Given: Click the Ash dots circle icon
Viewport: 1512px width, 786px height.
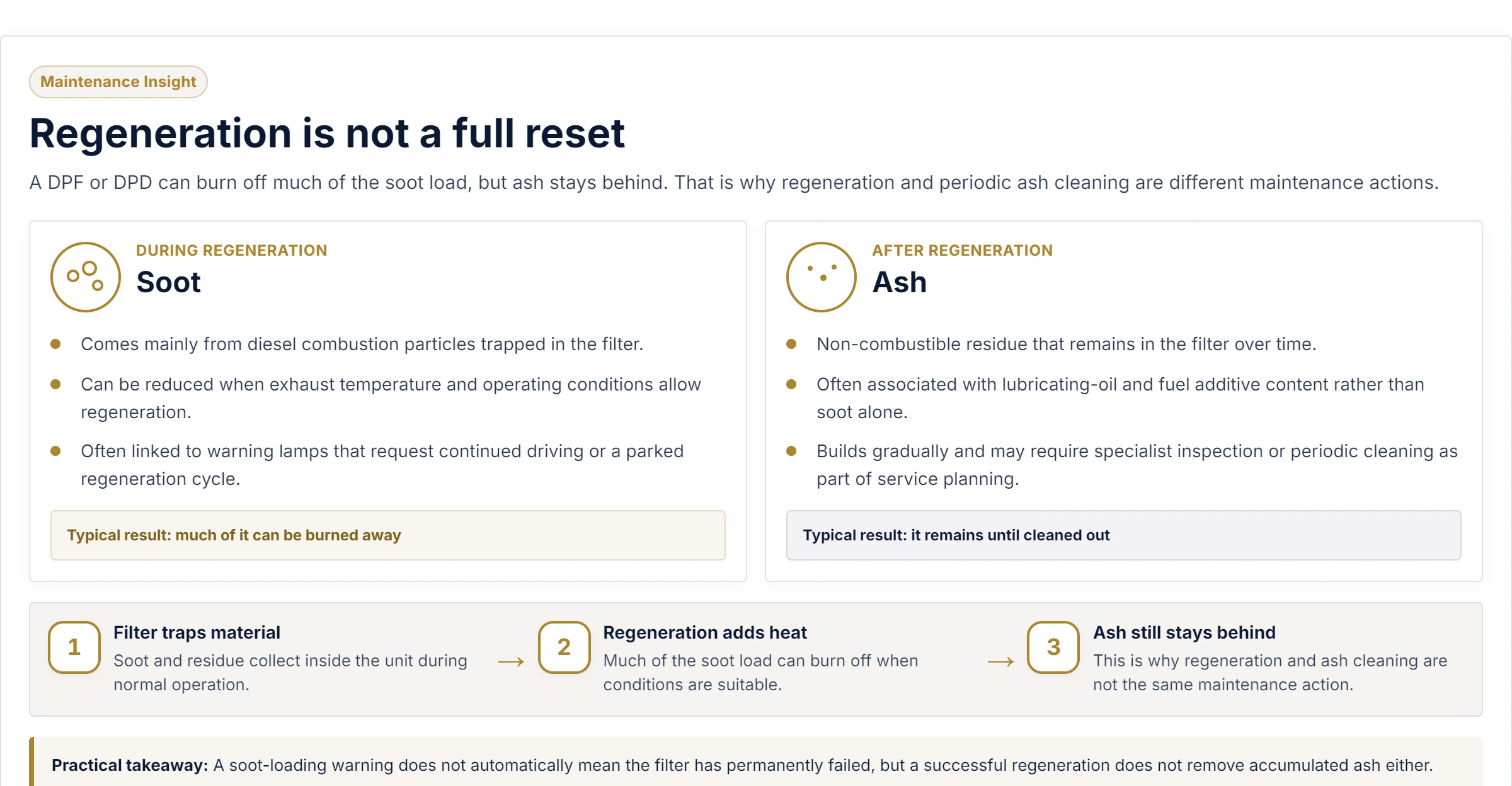Looking at the screenshot, I should click(822, 277).
